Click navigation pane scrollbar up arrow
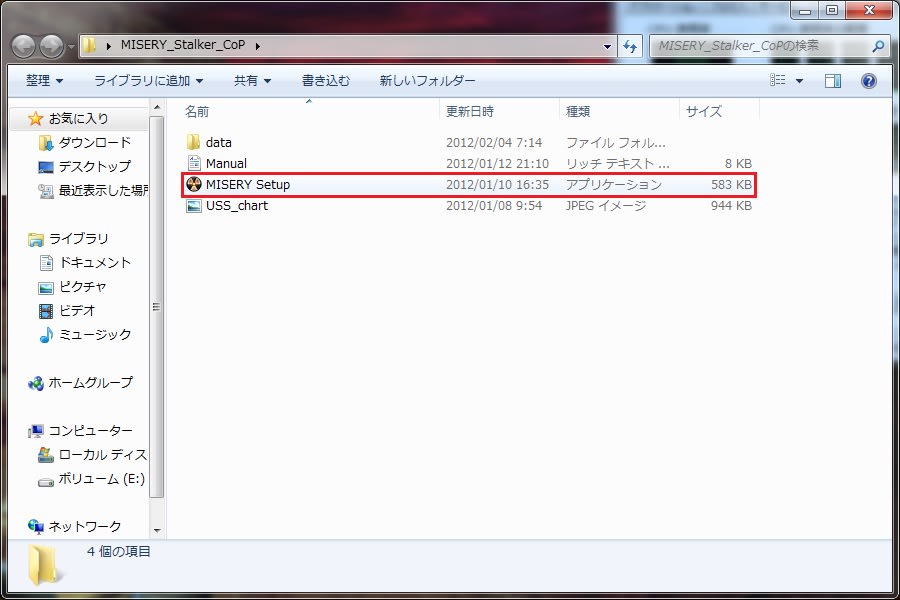The height and width of the screenshot is (600, 900). (x=157, y=107)
